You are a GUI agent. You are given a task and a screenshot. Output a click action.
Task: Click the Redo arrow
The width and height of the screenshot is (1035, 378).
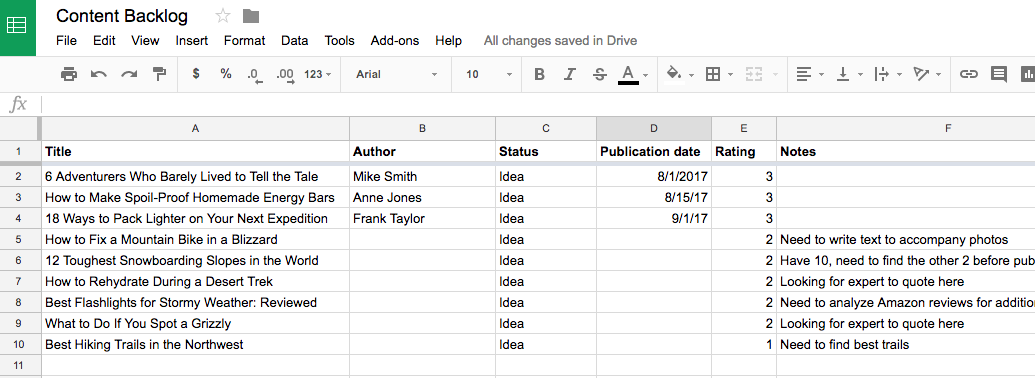pyautogui.click(x=129, y=74)
